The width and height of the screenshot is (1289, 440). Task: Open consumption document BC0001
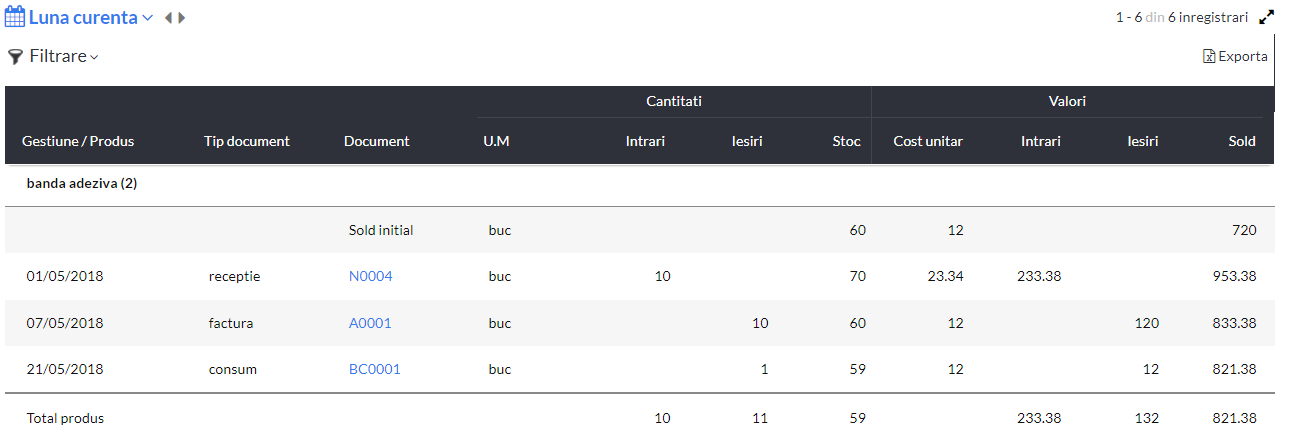coord(374,369)
